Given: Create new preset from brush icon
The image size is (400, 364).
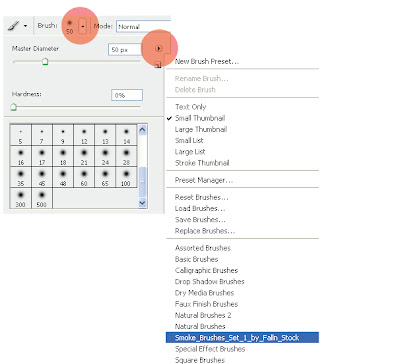Looking at the screenshot, I should click(158, 65).
